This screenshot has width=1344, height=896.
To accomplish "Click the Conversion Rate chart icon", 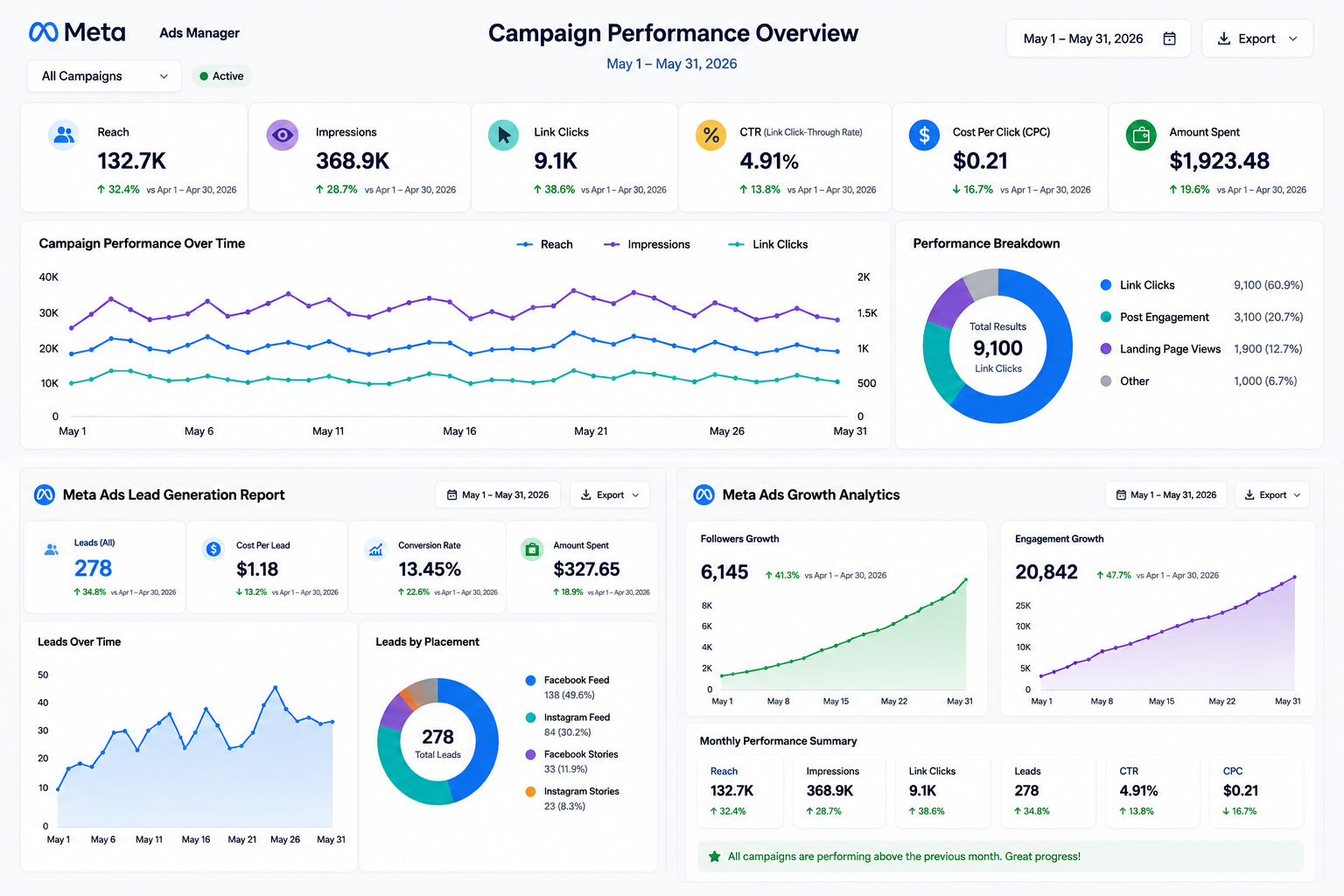I will [375, 549].
